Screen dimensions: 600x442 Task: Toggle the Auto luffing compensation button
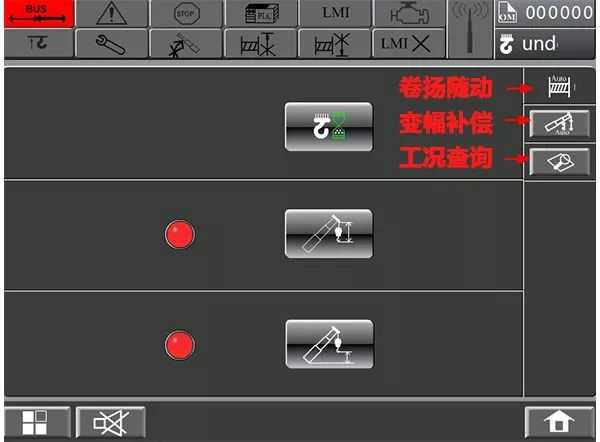tap(559, 124)
